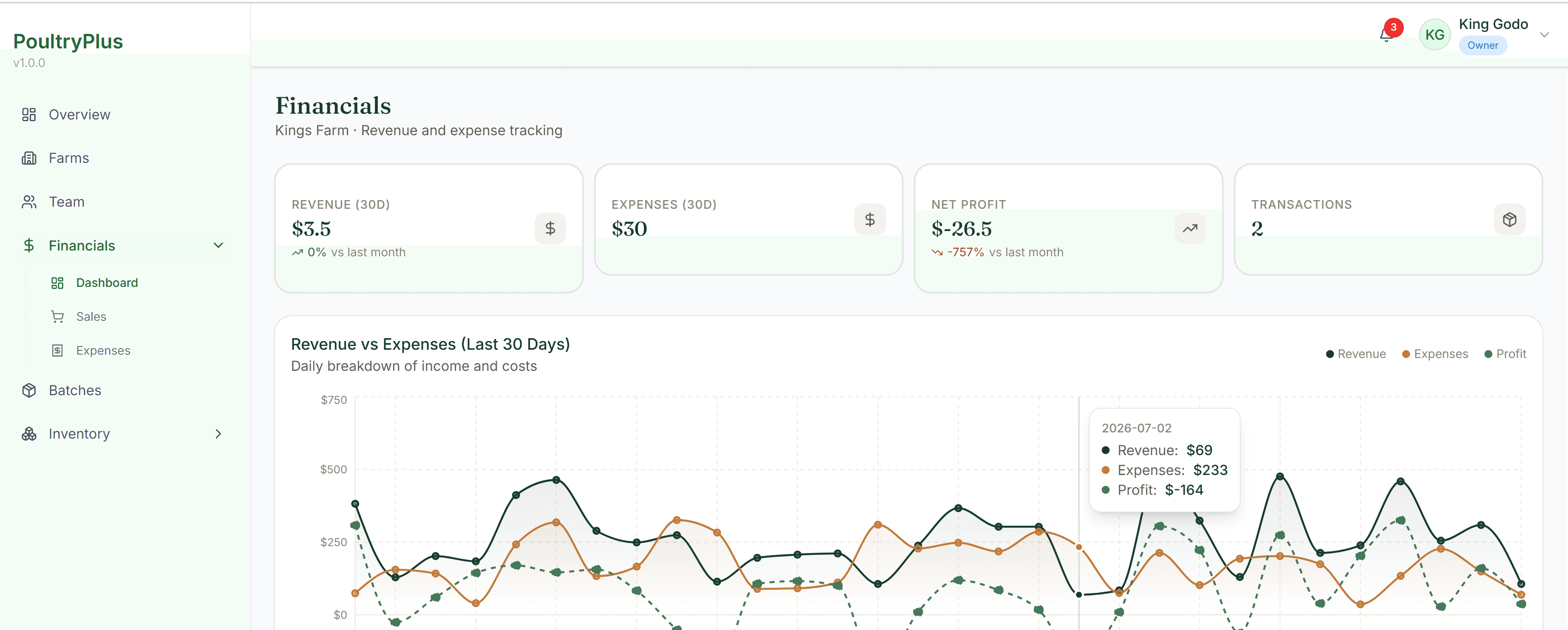Screen dimensions: 1568x630
Task: Click the Net Profit trend icon
Action: [1190, 228]
